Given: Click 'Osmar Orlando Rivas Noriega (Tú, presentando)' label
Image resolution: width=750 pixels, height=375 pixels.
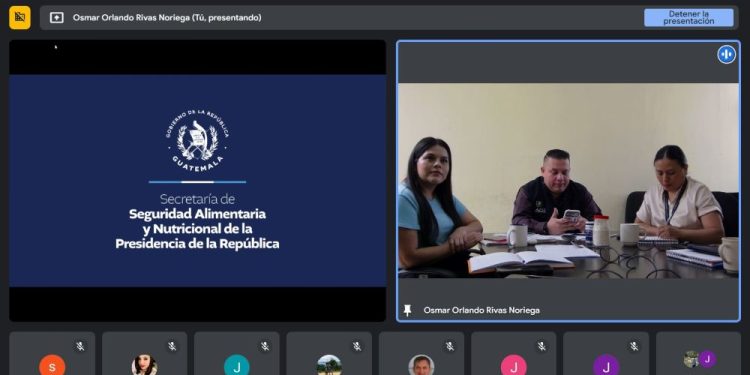Looking at the screenshot, I should [167, 18].
